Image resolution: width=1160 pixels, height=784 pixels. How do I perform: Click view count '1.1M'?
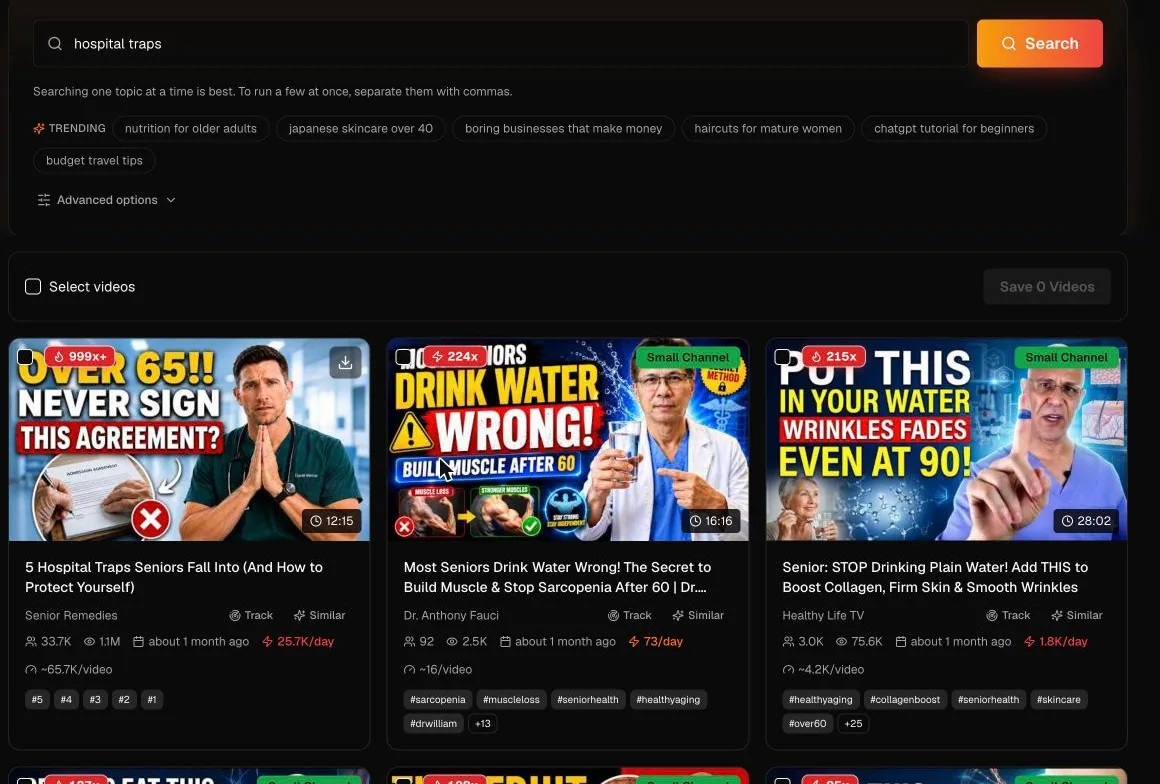(102, 641)
